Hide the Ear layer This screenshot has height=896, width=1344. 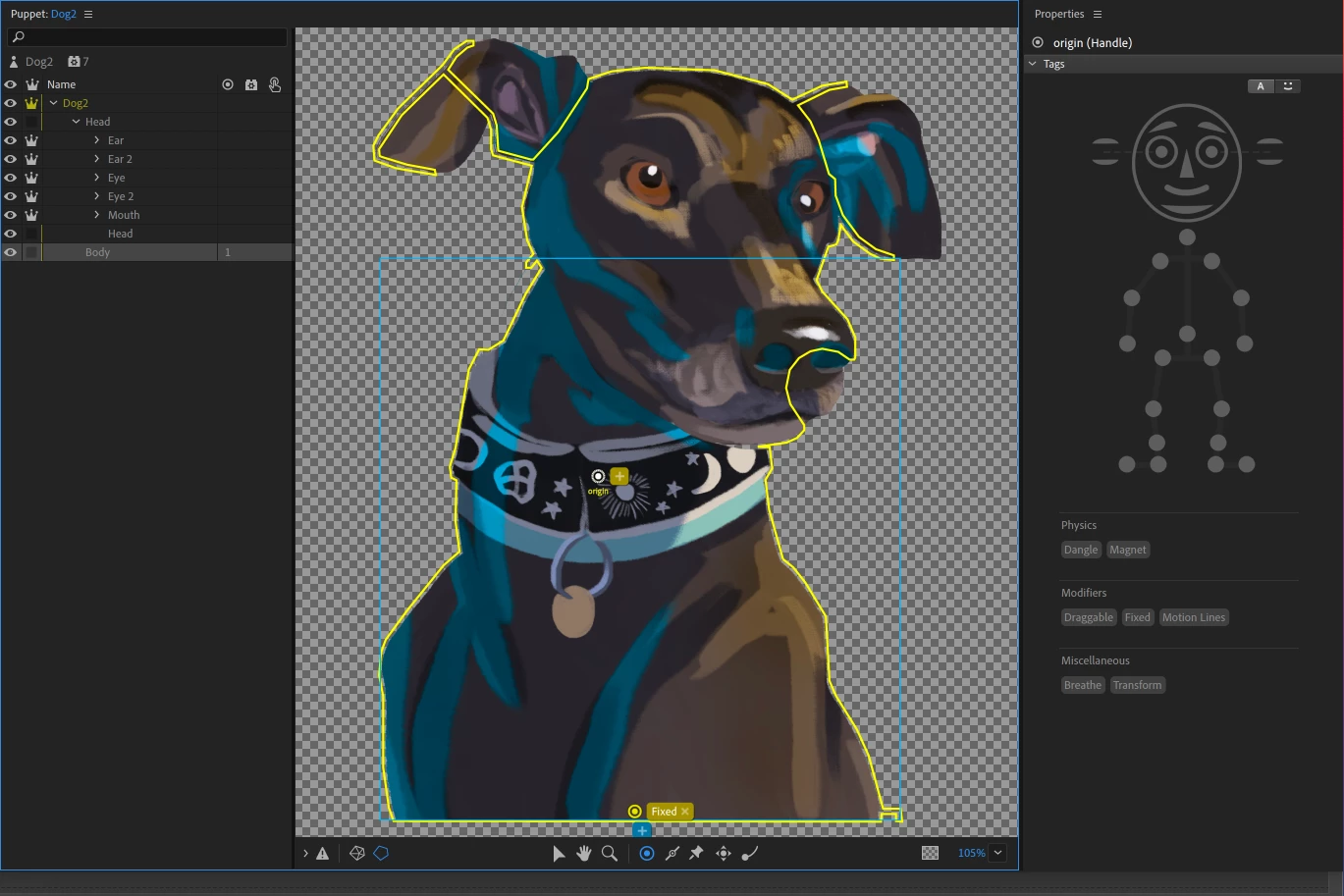point(11,140)
